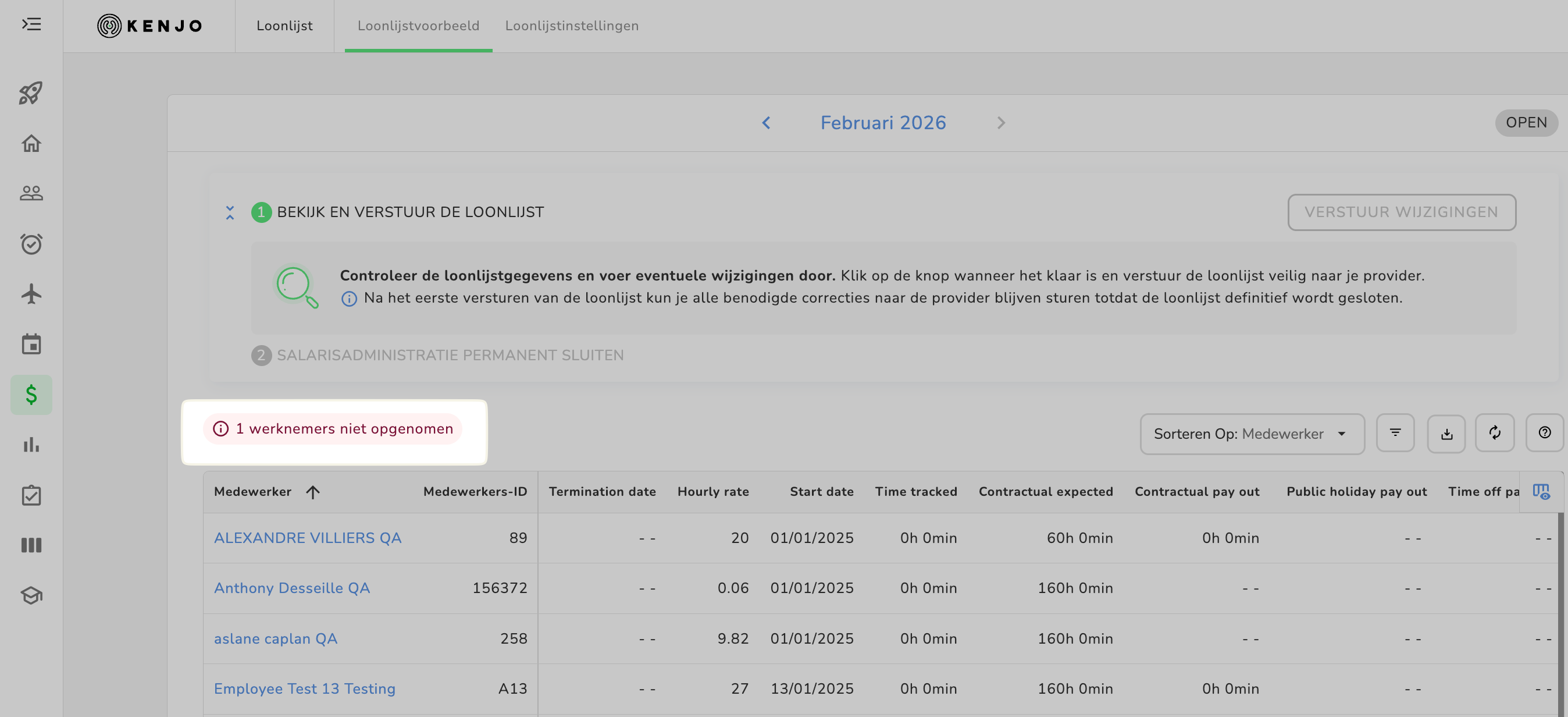
Task: Open the filter icon button
Action: click(x=1395, y=433)
